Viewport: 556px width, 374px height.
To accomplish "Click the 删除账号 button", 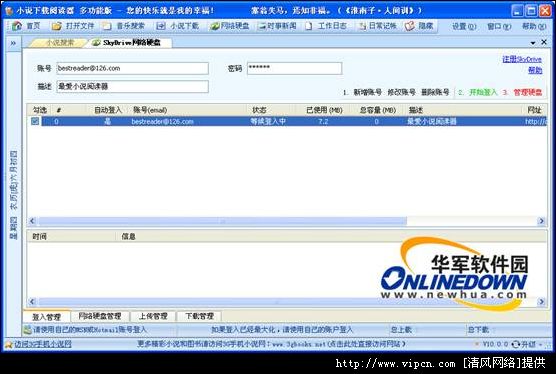I will (x=435, y=93).
